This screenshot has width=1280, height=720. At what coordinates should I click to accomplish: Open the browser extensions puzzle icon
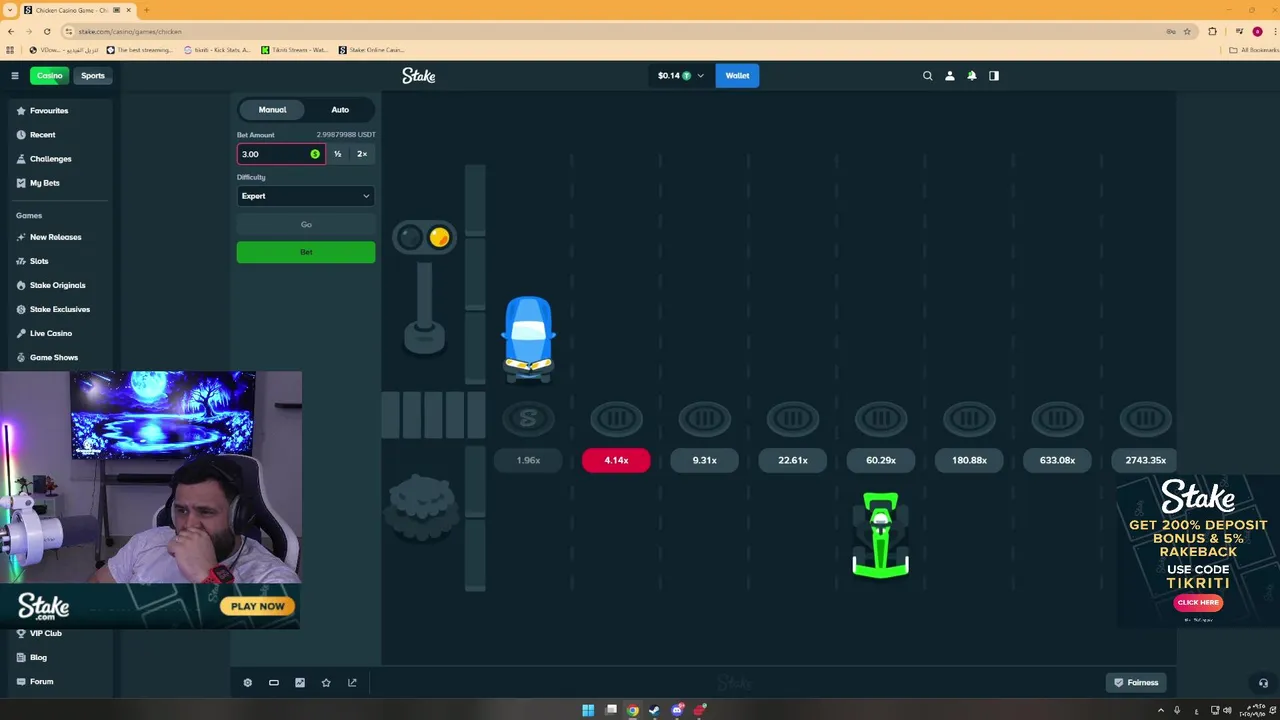pos(1213,31)
